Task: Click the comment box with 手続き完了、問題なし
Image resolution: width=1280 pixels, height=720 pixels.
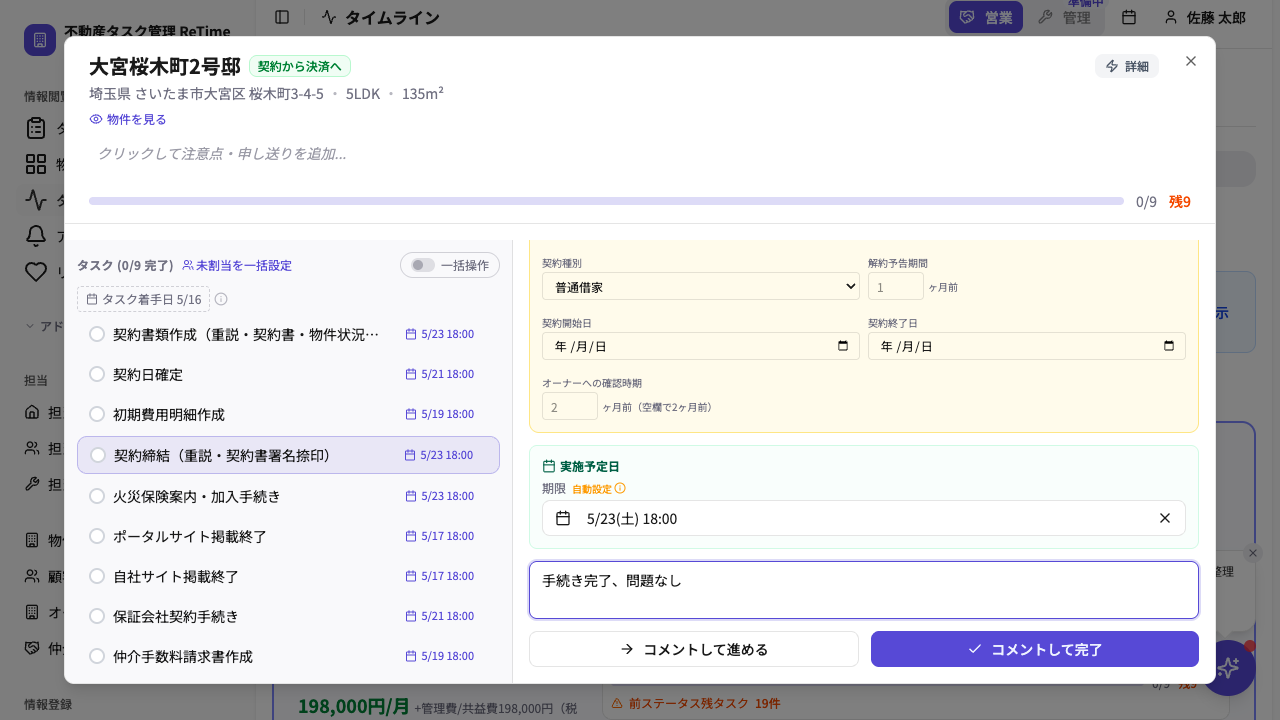Action: pos(864,590)
